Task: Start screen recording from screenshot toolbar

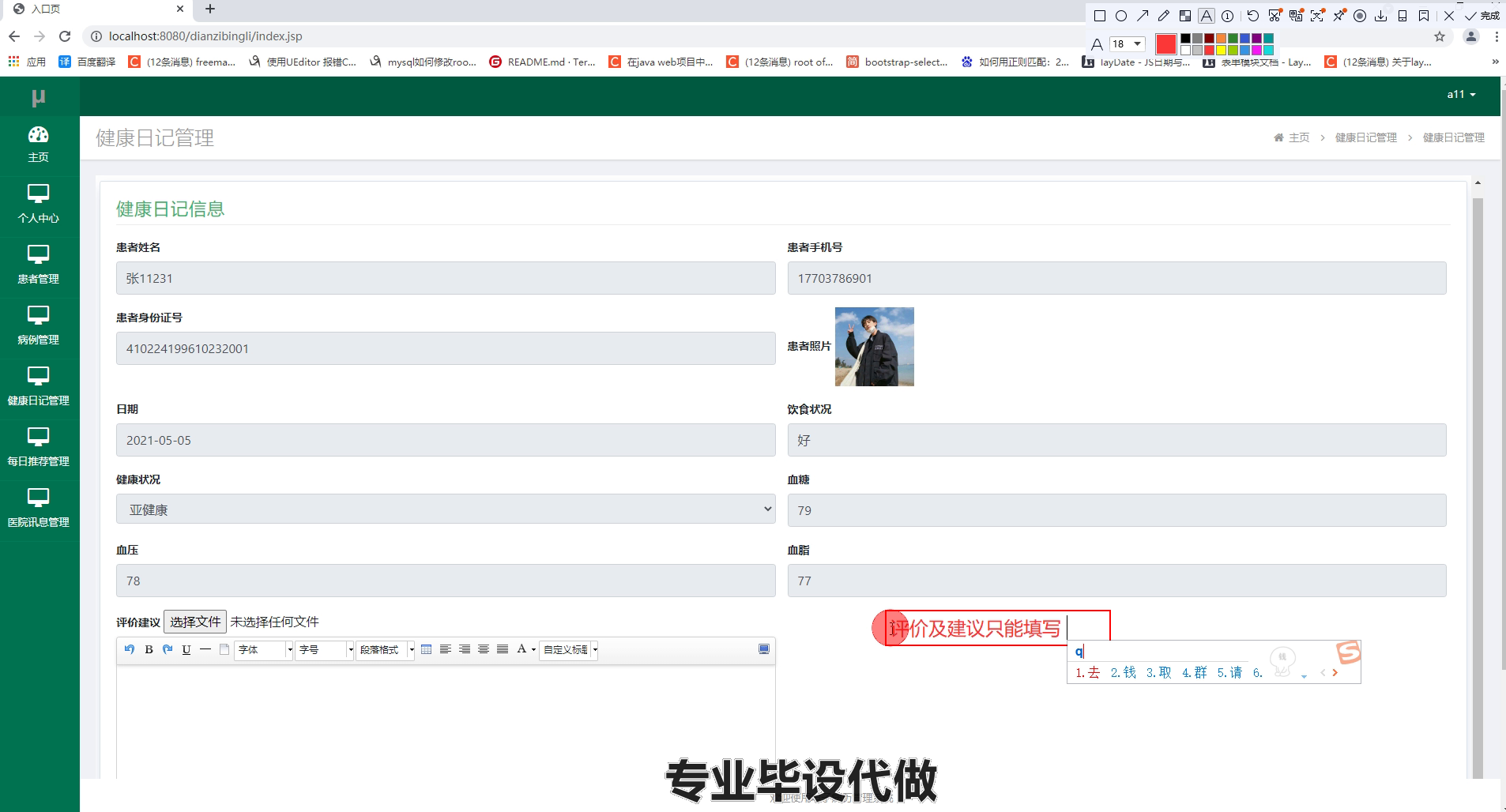Action: coord(1360,16)
